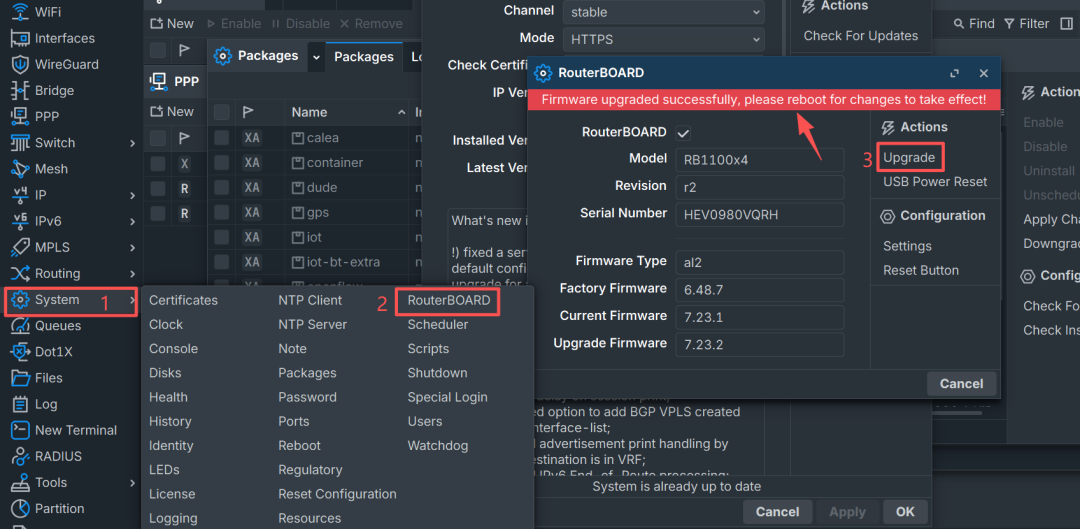Expand the IPv6 submenu arrow

pos(132,222)
